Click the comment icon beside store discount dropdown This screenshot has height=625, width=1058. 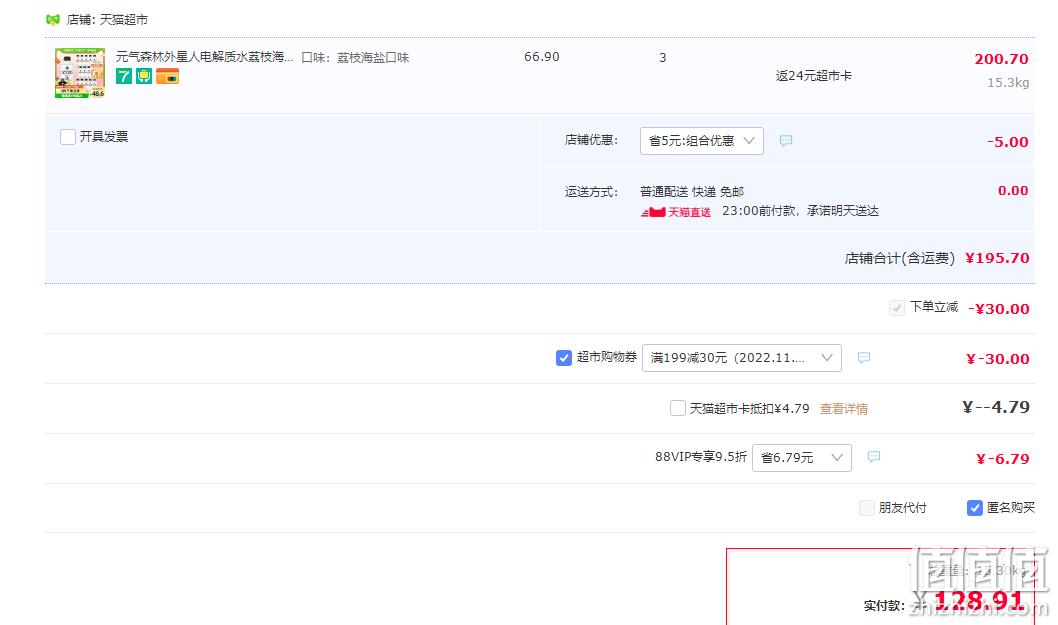pos(786,140)
